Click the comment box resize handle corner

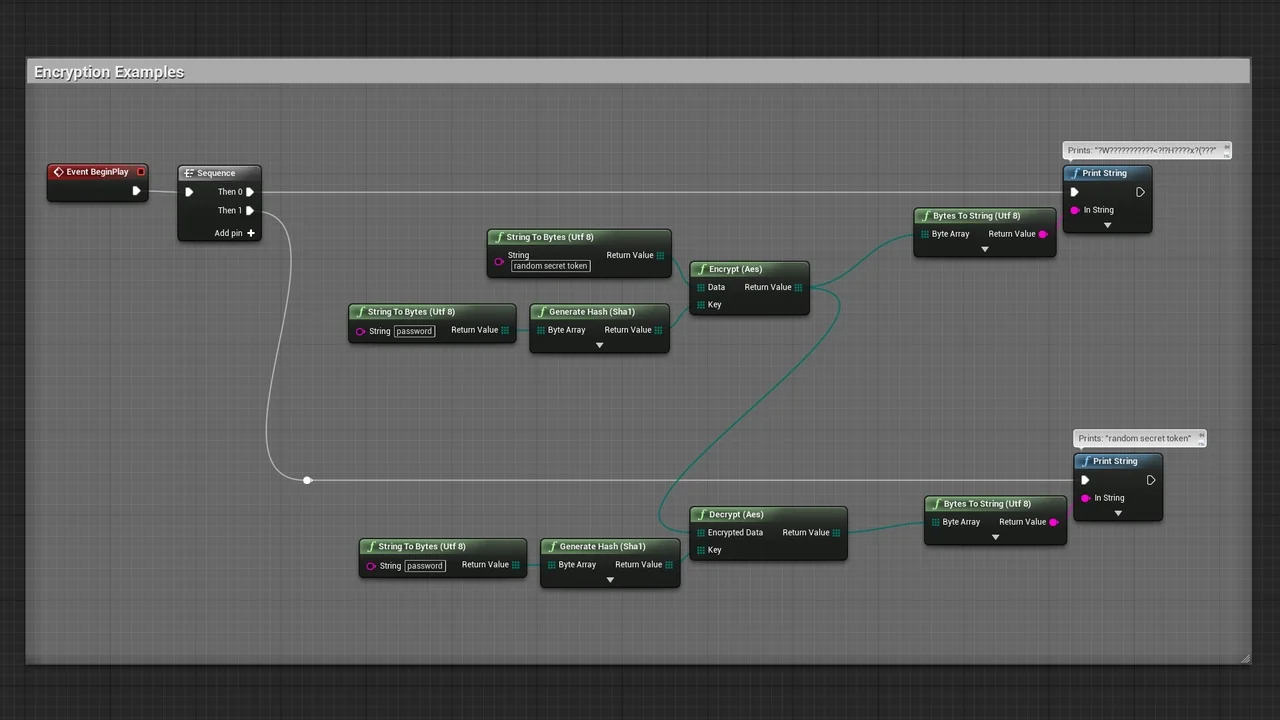pos(1245,658)
